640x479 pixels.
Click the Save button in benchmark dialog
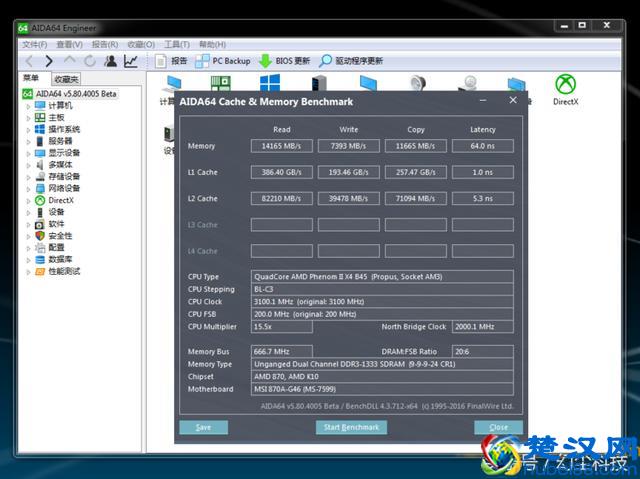[x=203, y=427]
